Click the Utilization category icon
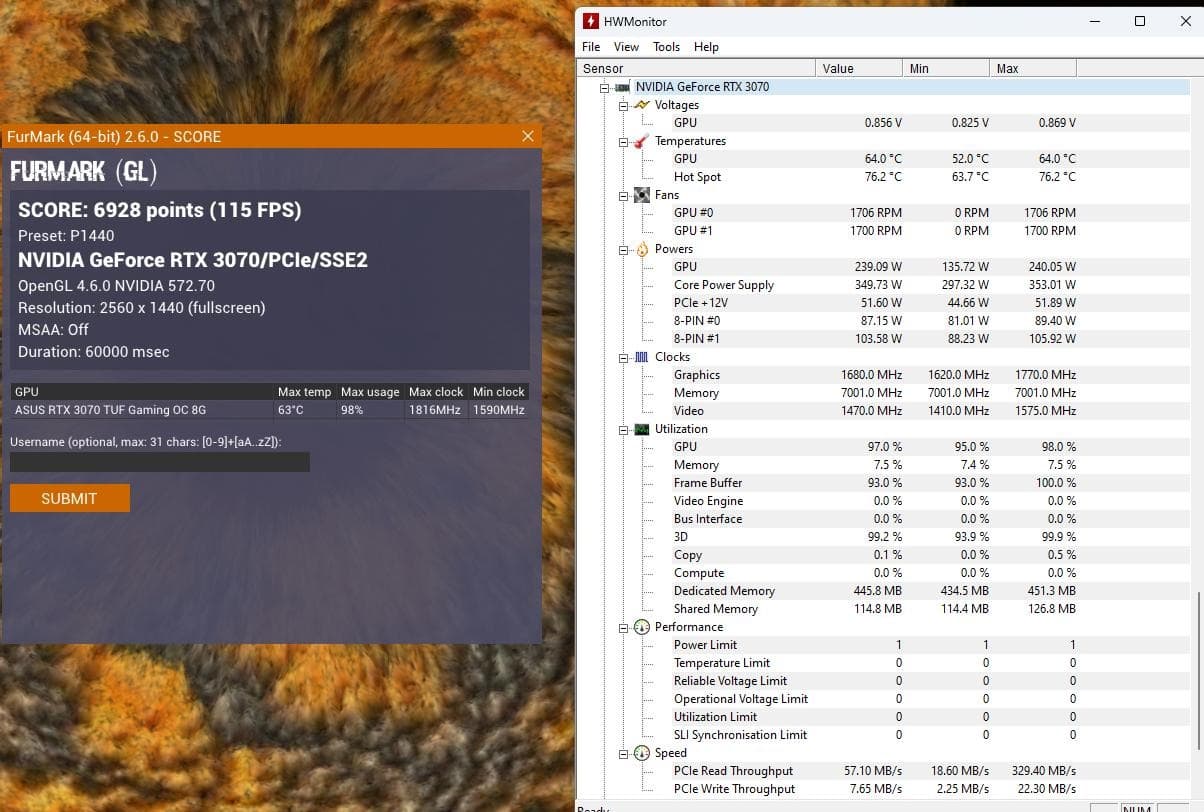1204x812 pixels. click(x=642, y=429)
